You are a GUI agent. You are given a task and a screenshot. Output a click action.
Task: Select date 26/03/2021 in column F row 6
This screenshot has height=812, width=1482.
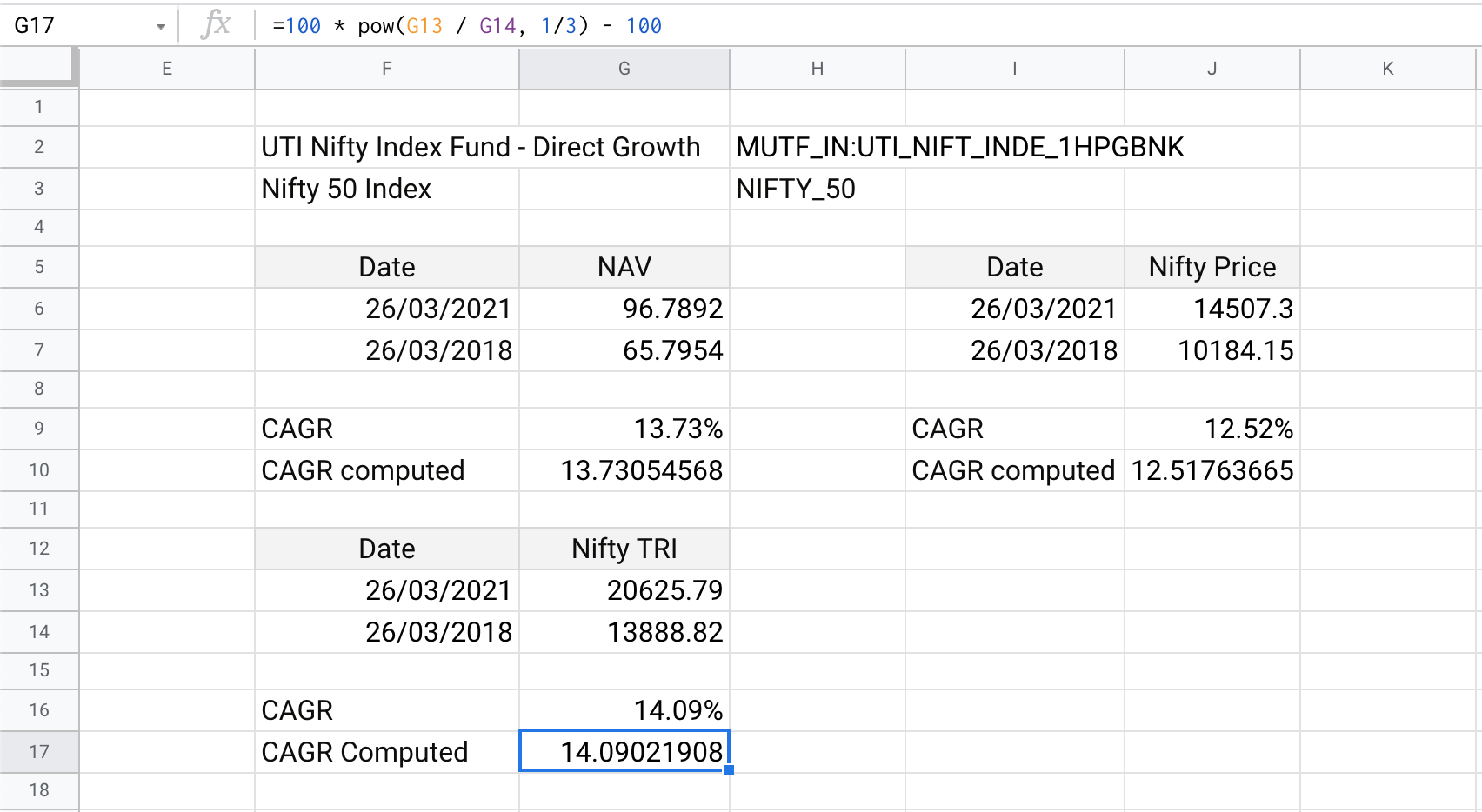tap(387, 309)
